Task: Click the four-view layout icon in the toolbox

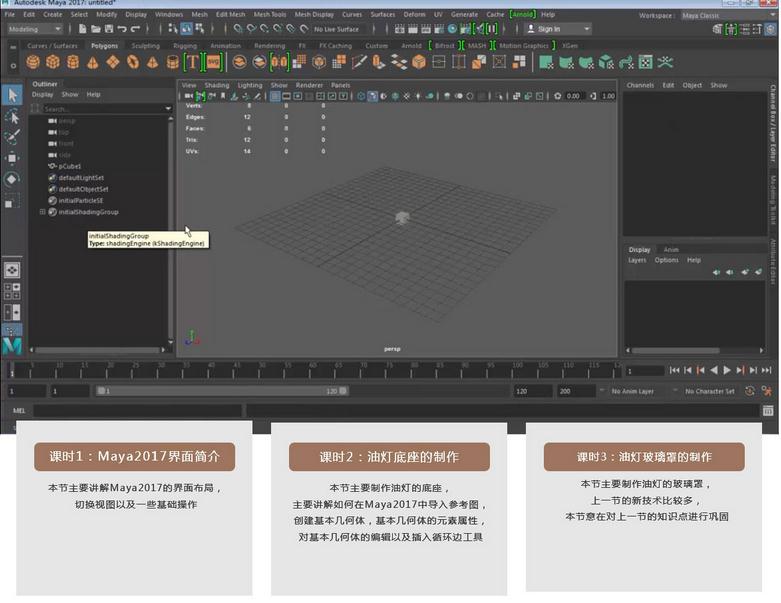Action: 12,291
